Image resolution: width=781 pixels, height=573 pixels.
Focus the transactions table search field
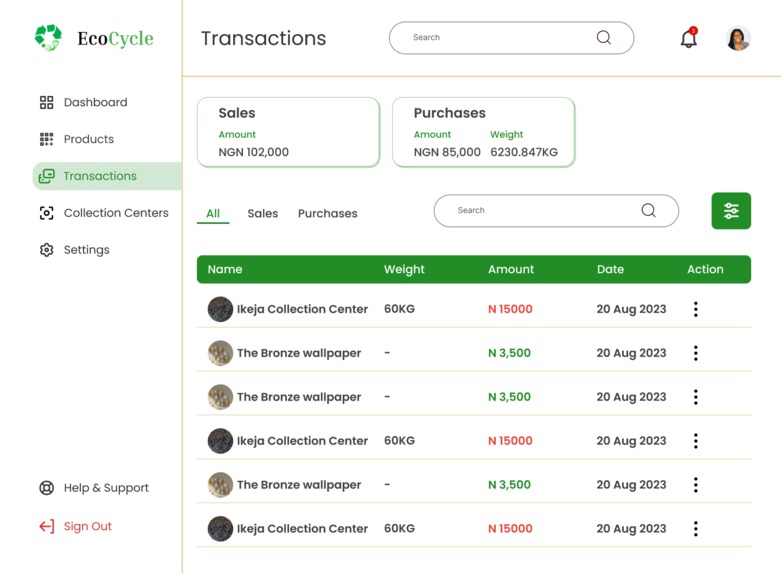pos(556,211)
